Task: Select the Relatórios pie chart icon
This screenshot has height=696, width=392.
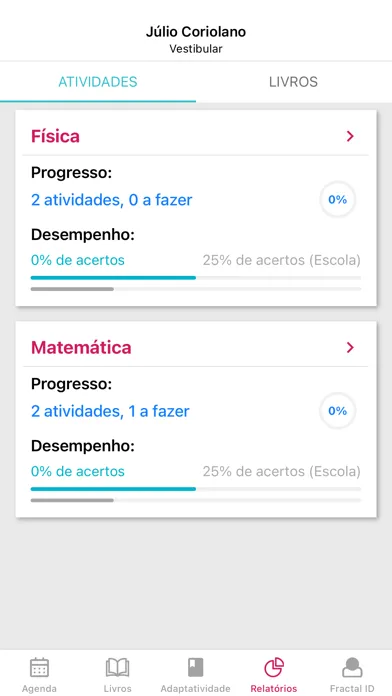Action: 274,667
